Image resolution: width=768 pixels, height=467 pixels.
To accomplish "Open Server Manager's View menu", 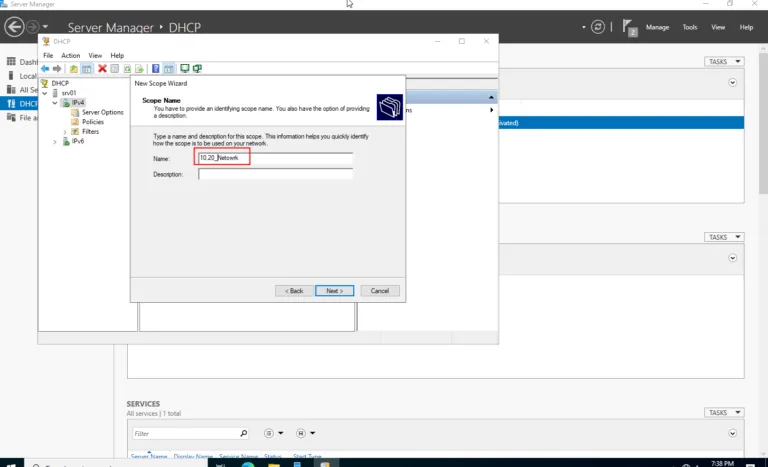I will (718, 27).
